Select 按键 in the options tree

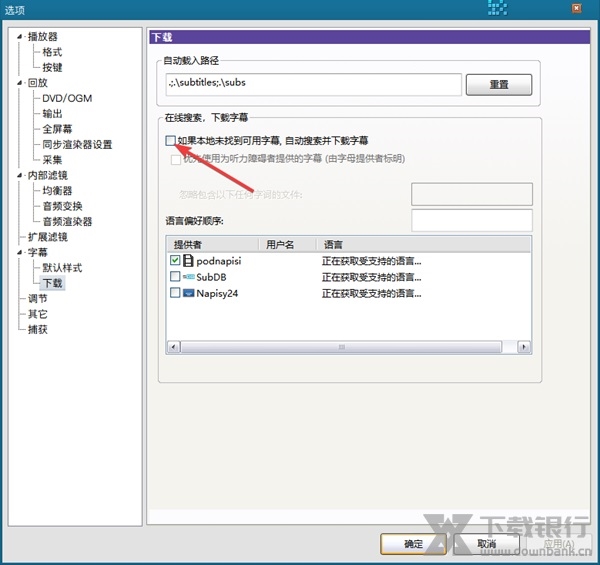(x=52, y=67)
